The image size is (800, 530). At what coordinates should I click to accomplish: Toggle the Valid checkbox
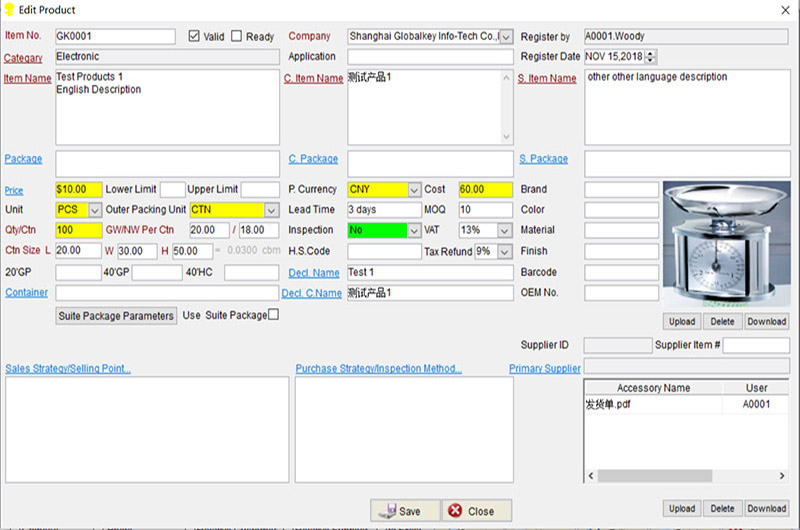(x=195, y=36)
